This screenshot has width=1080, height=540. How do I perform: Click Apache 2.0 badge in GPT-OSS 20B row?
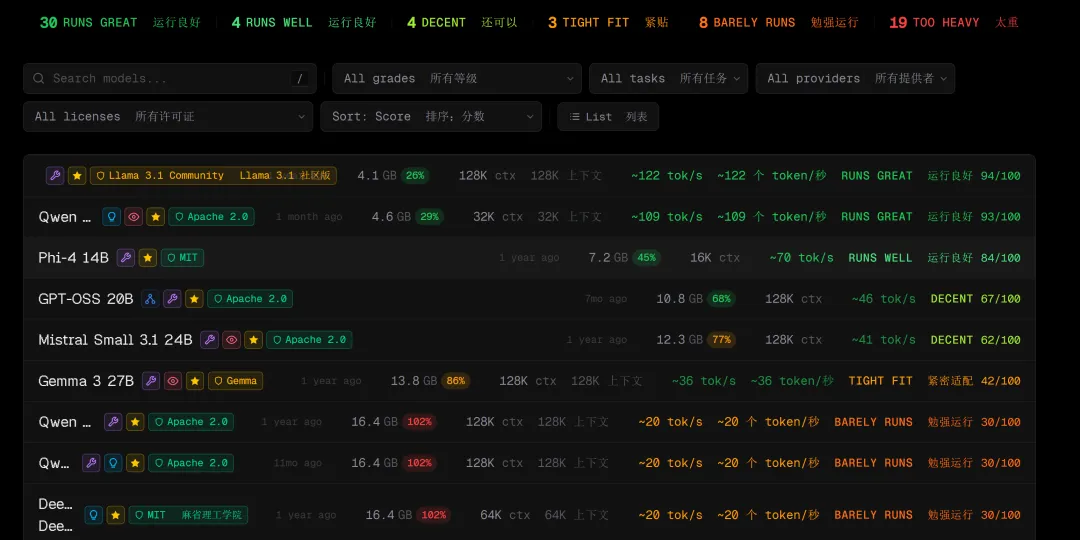250,299
